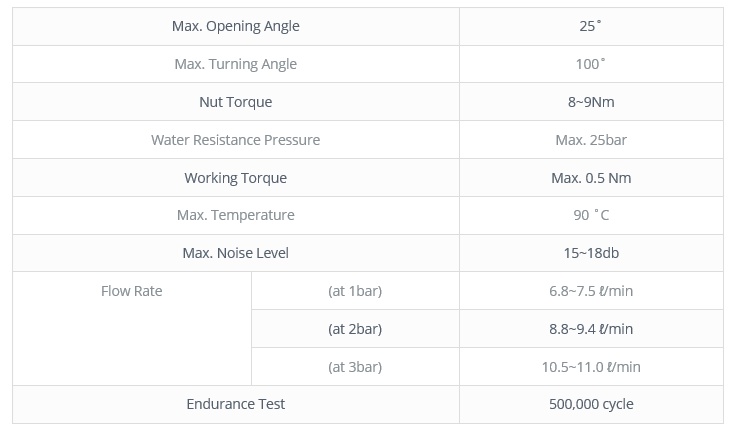
Task: Select the 8~9Nm value cell
Action: 591,102
